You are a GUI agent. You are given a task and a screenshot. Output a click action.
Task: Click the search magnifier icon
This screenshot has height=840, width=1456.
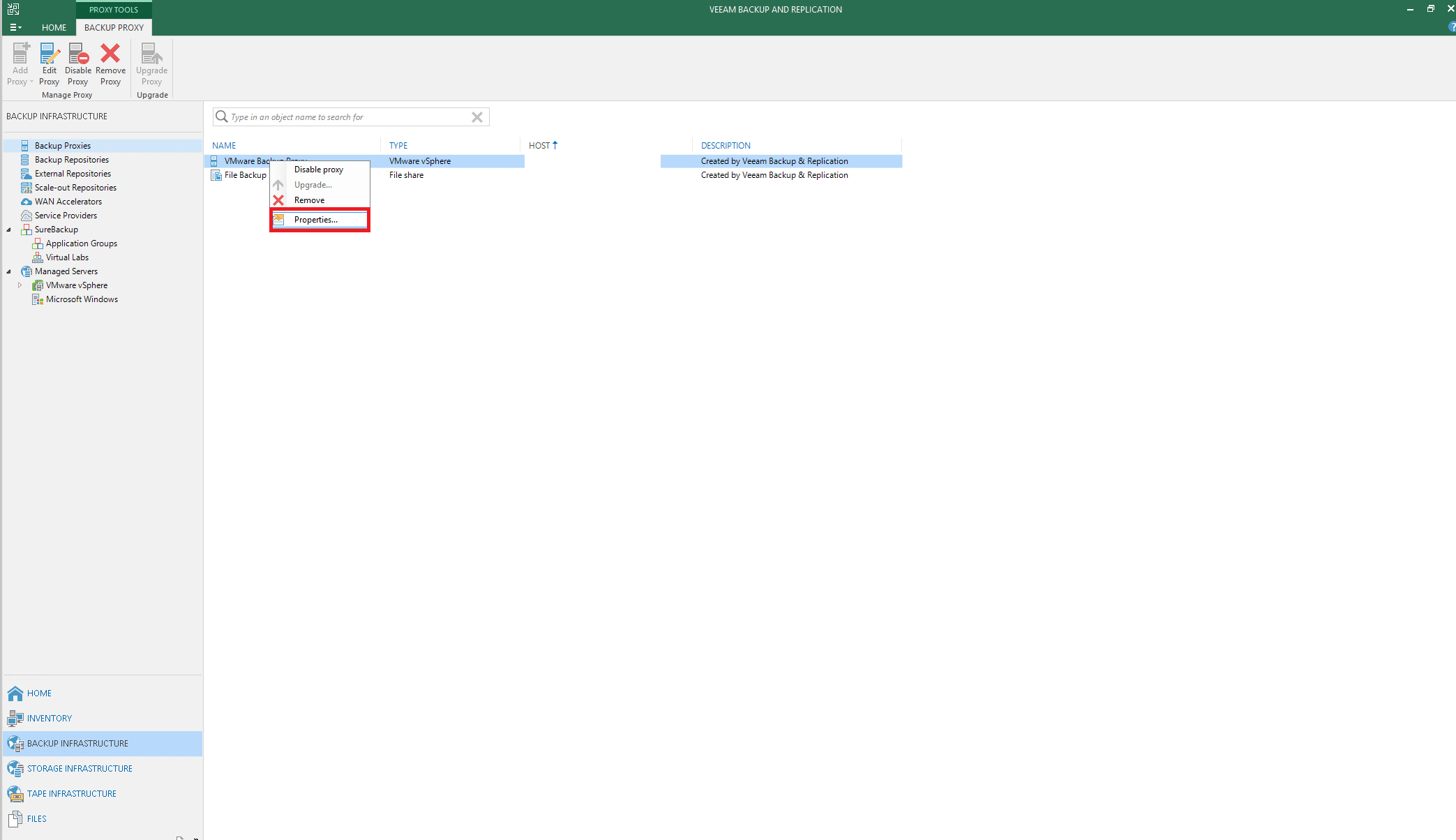[x=221, y=117]
